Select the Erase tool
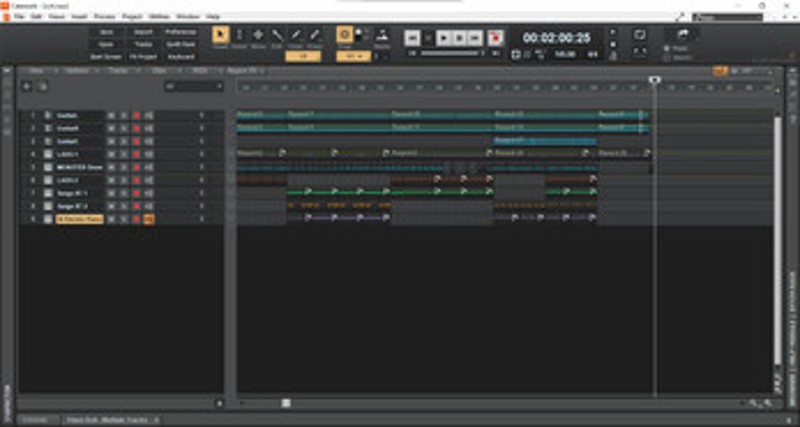The image size is (800, 427). 315,35
